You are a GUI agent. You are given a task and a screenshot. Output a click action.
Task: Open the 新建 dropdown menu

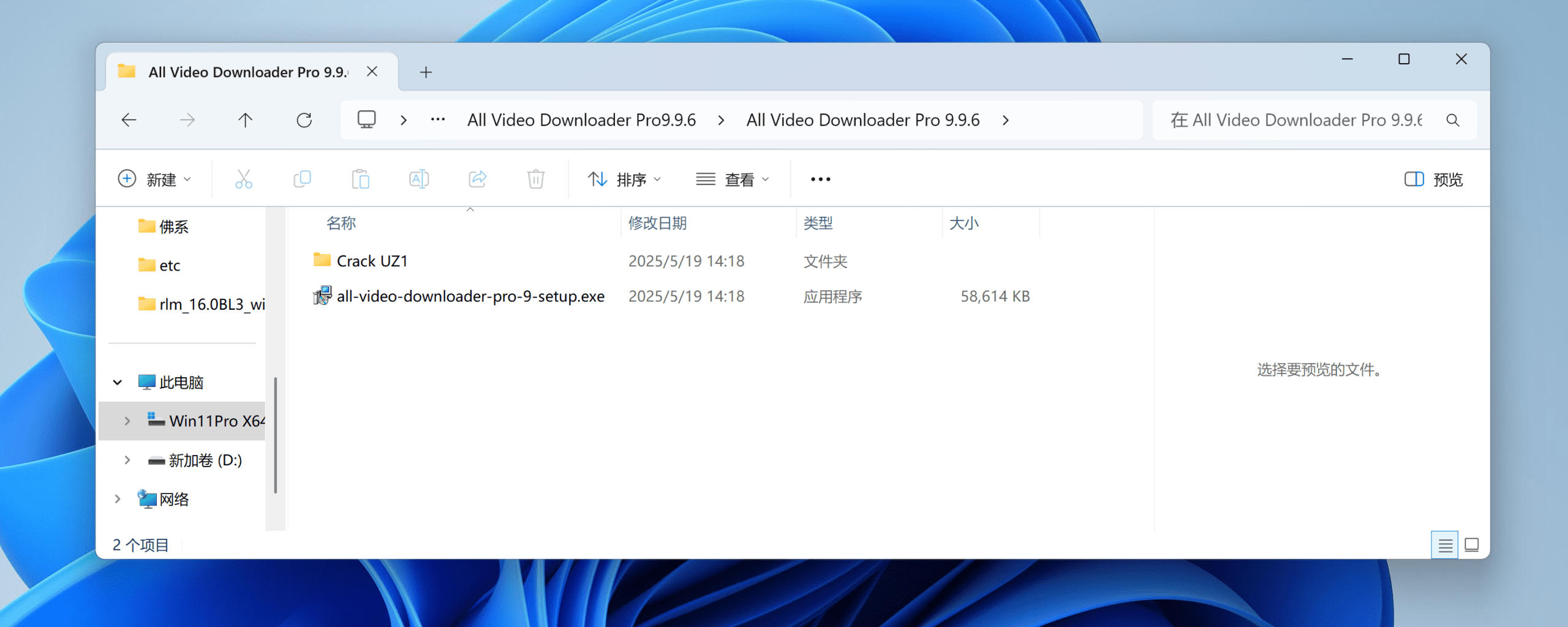tap(154, 179)
